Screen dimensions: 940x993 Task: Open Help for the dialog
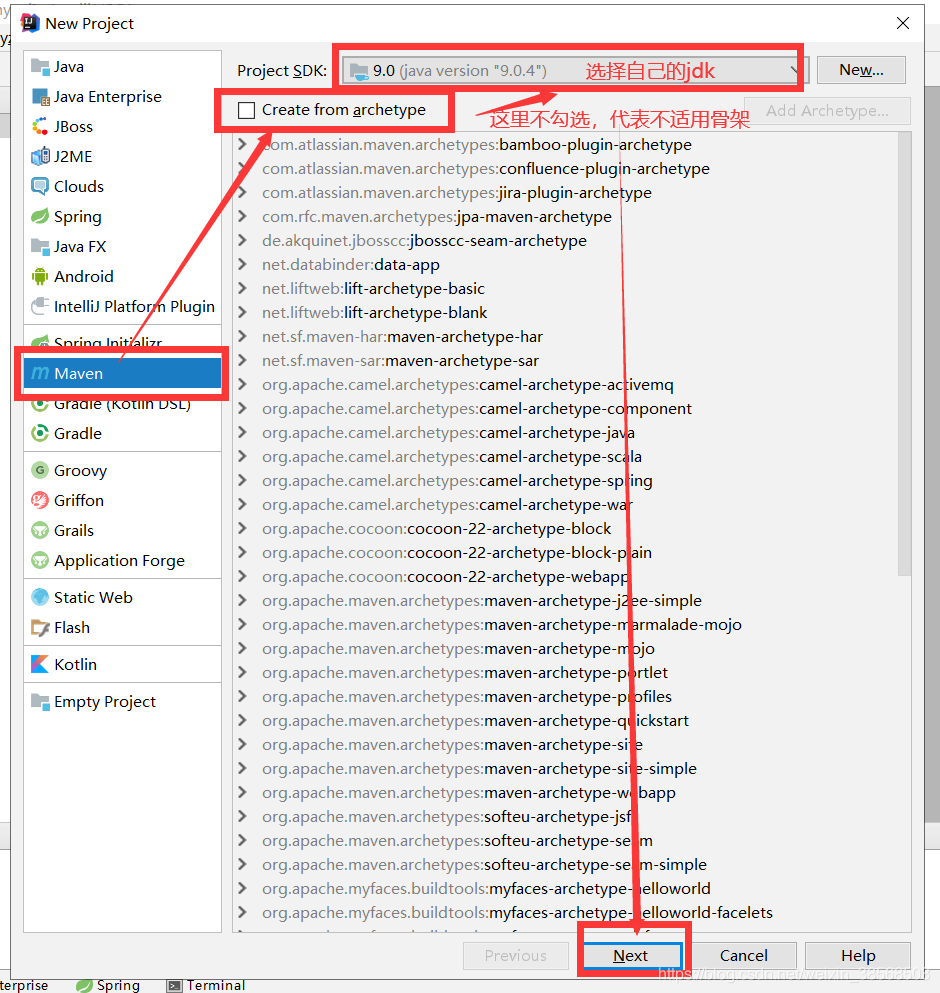(858, 956)
